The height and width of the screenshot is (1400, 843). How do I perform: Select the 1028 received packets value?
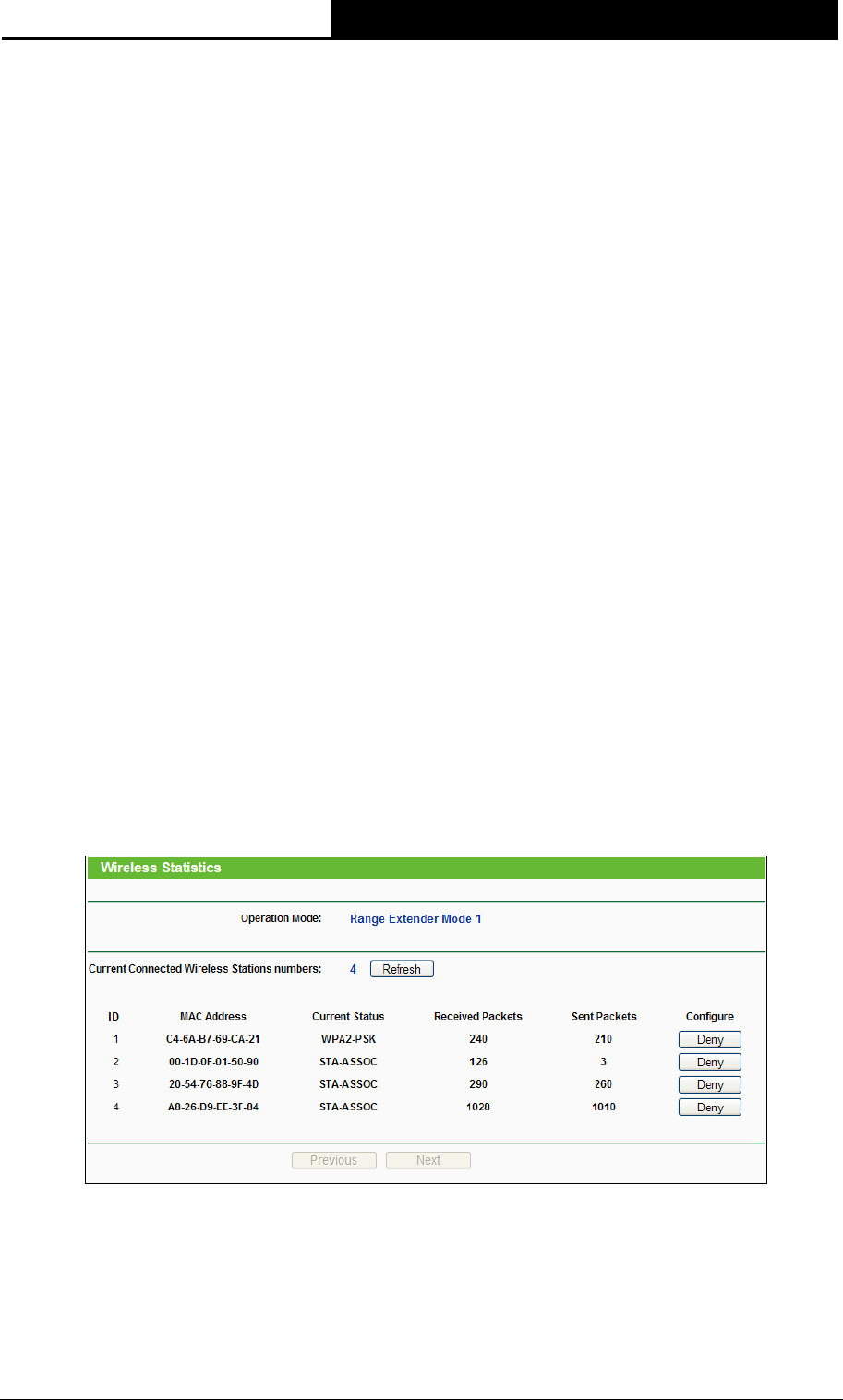(x=478, y=1107)
